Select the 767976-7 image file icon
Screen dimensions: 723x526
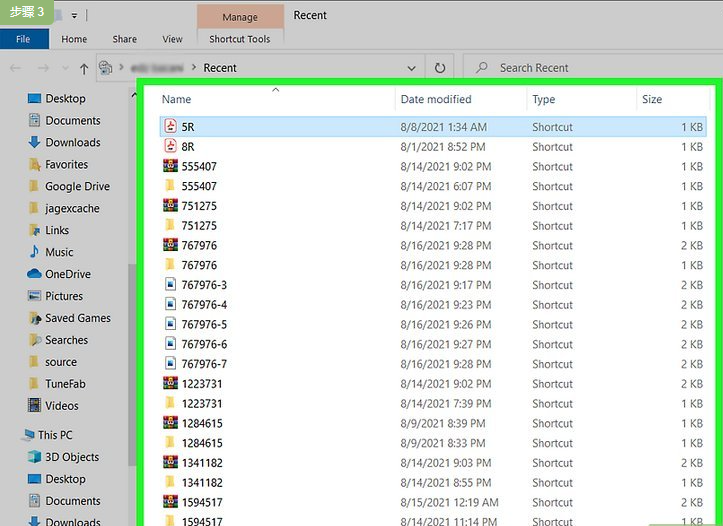click(171, 363)
